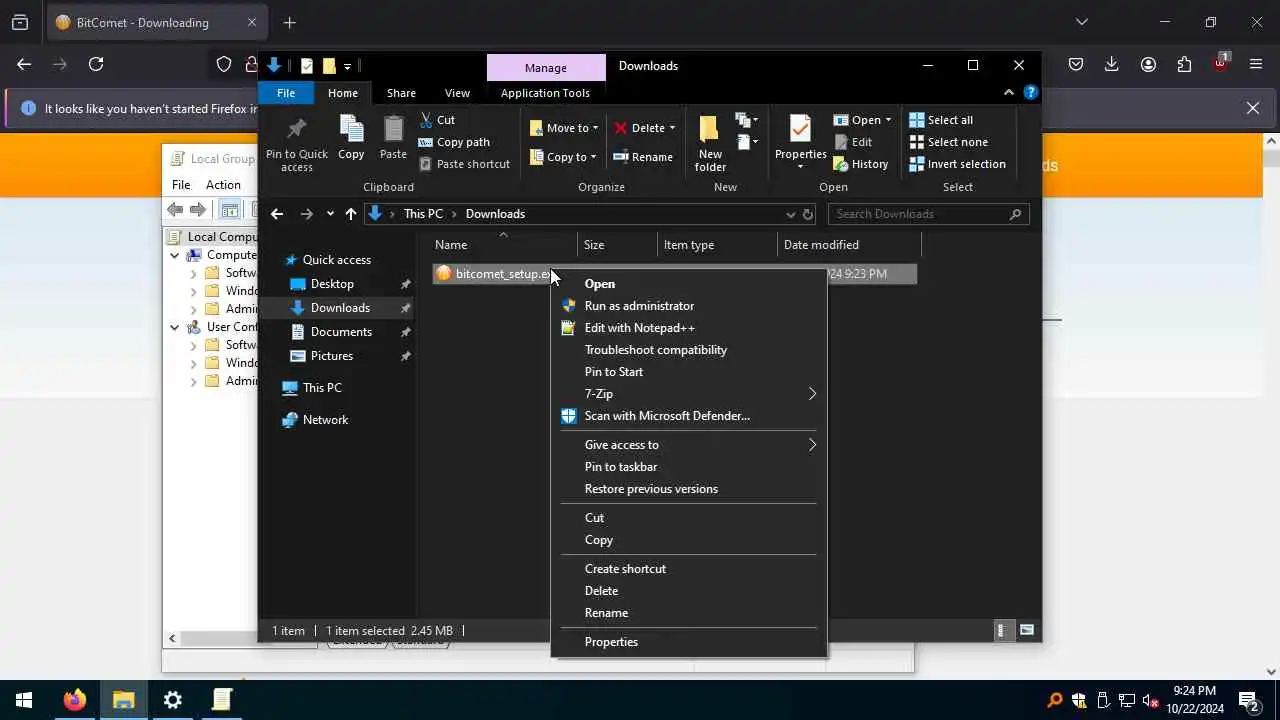Viewport: 1280px width, 720px height.
Task: Open Firefox downloads panel icon
Action: pyautogui.click(x=1111, y=64)
